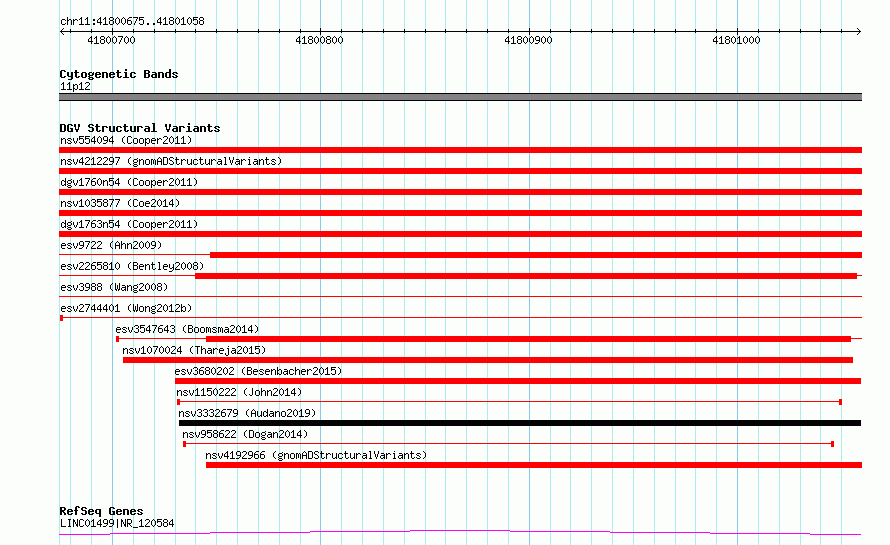Click the nsv554094 (Cooper2011) variant label
The width and height of the screenshot is (890, 545).
pos(126,140)
